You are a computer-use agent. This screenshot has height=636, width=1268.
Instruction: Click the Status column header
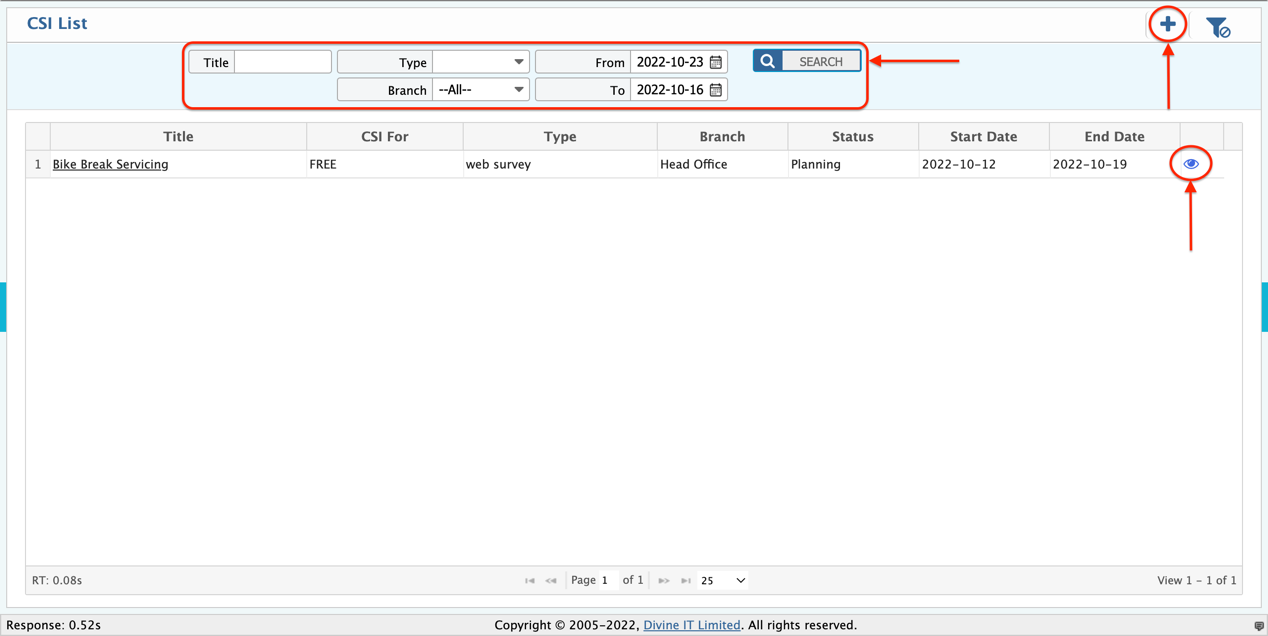tap(852, 136)
